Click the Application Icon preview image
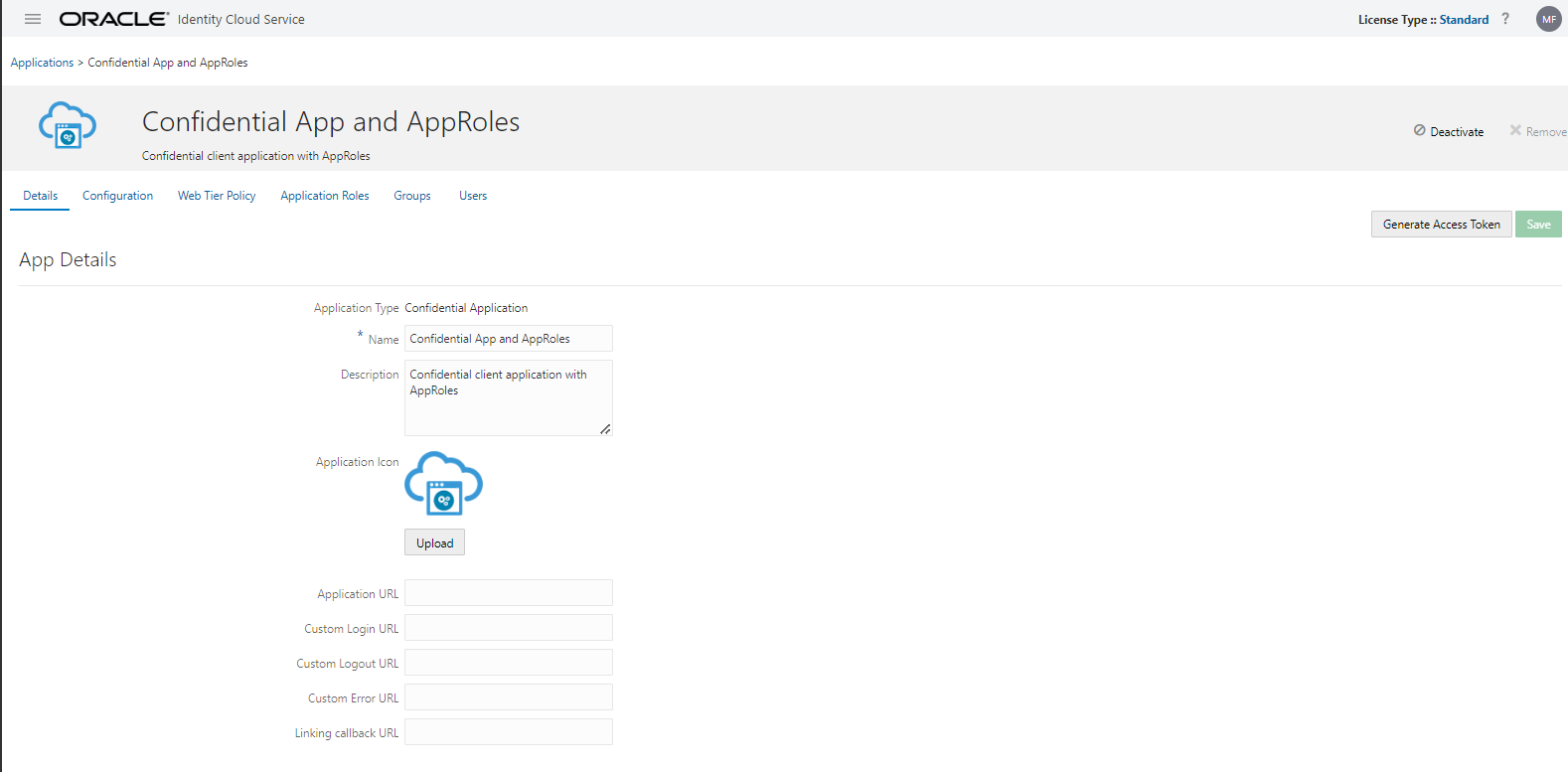Viewport: 1568px width, 772px height. tap(443, 484)
